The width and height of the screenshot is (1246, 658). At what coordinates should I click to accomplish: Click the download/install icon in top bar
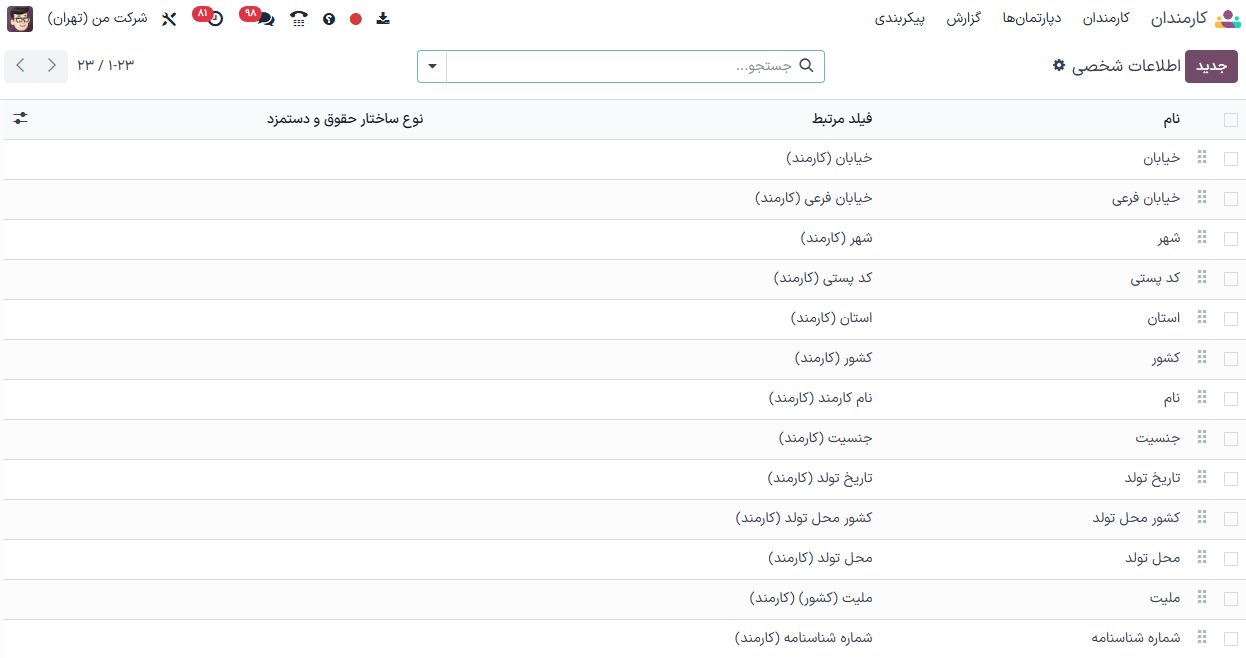tap(383, 19)
